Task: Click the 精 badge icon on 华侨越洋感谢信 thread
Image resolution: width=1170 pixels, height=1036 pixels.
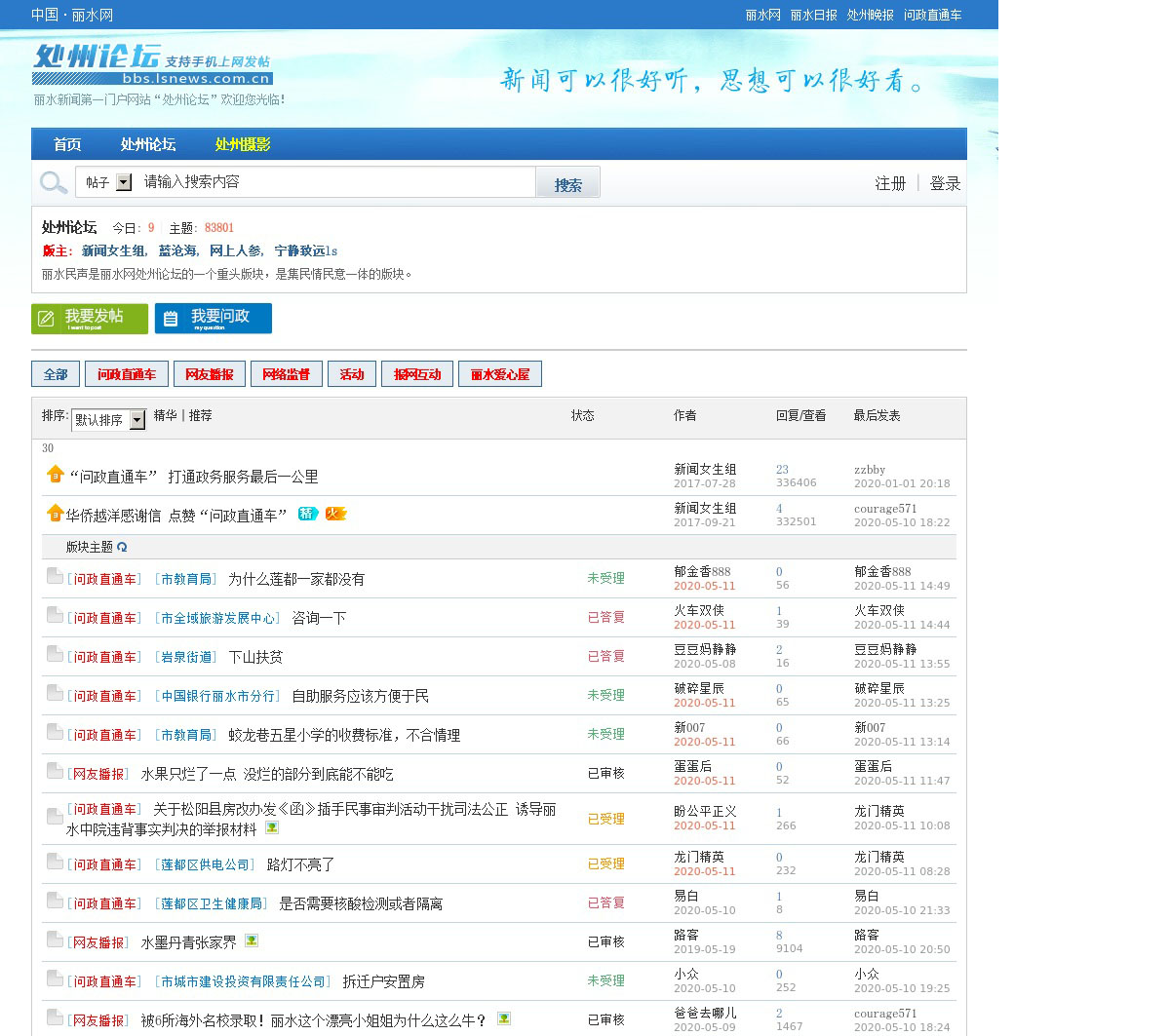Action: 308,514
